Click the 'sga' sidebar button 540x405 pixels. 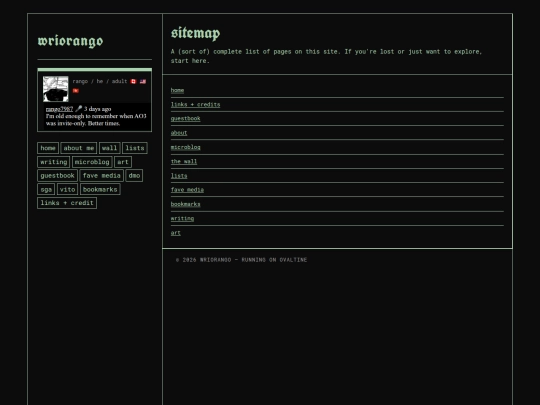click(x=46, y=189)
